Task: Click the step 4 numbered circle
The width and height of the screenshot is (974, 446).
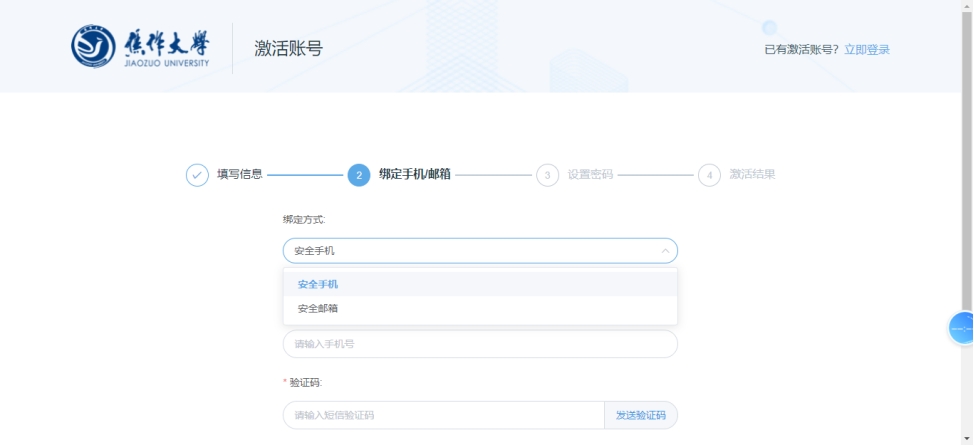Action: [x=709, y=175]
